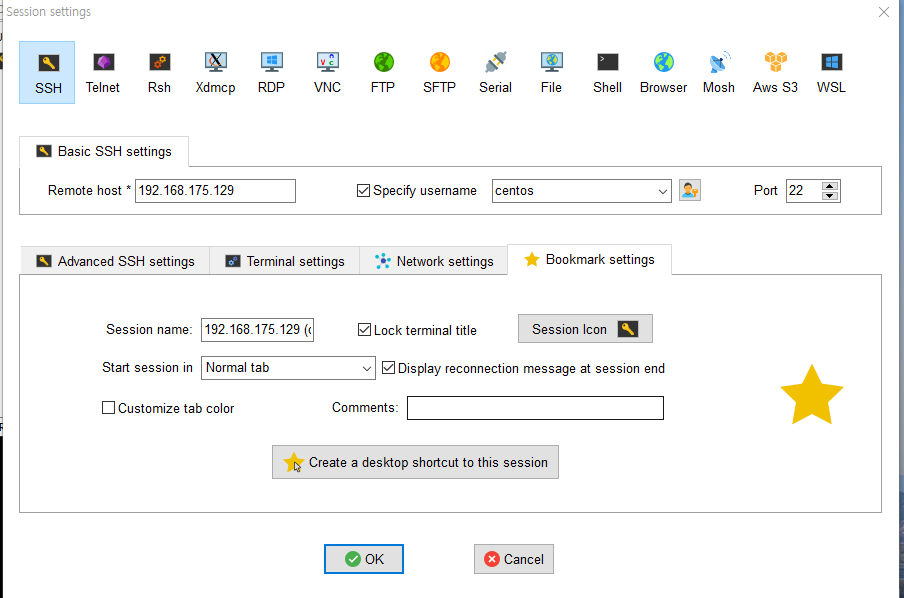Open the credentials manager user icon
The image size is (904, 598).
[690, 190]
